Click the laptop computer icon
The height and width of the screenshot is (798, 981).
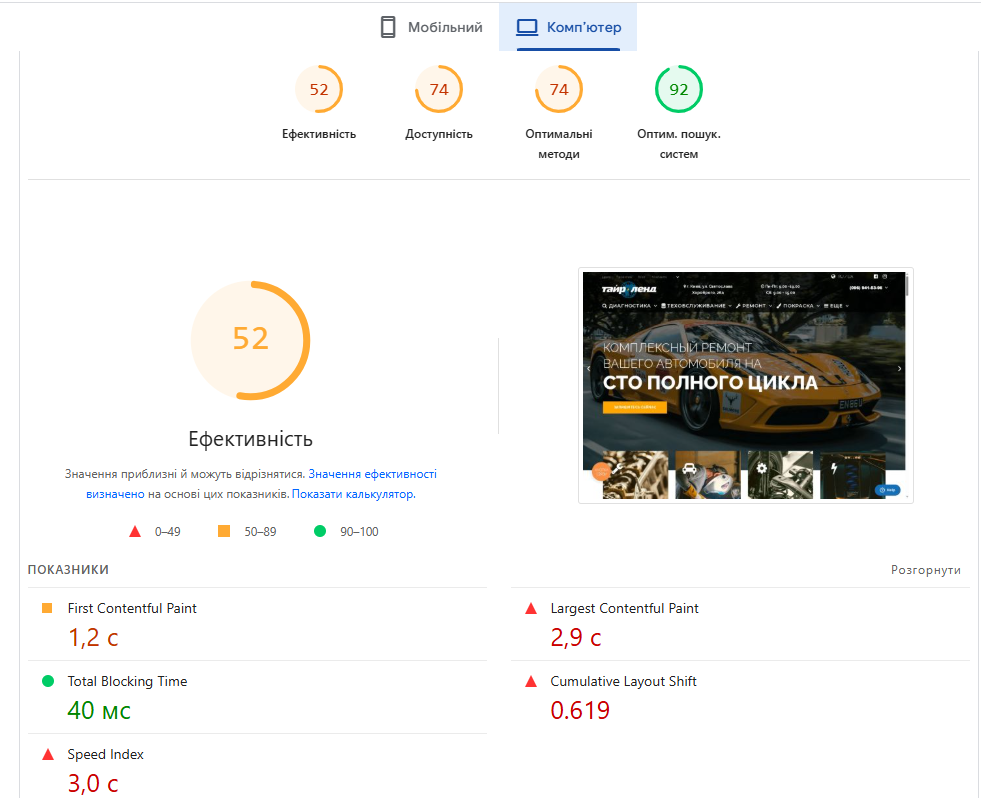pyautogui.click(x=527, y=27)
